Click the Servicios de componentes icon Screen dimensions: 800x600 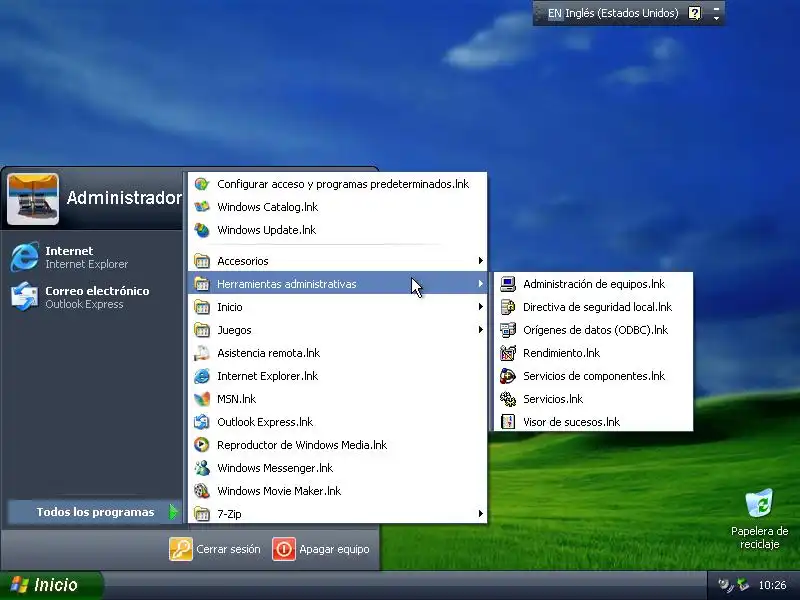[x=508, y=376]
